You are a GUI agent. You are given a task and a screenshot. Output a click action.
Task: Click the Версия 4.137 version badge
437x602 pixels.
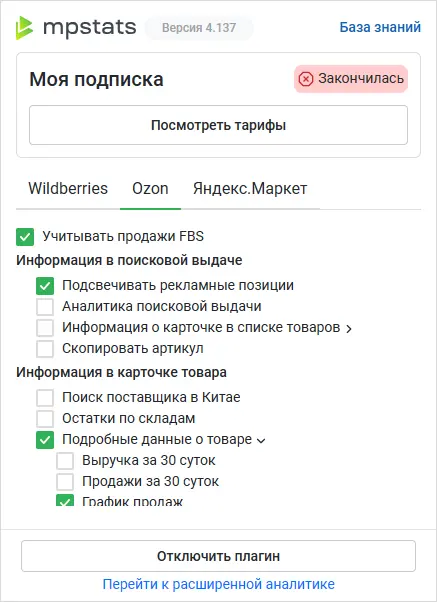pyautogui.click(x=199, y=28)
